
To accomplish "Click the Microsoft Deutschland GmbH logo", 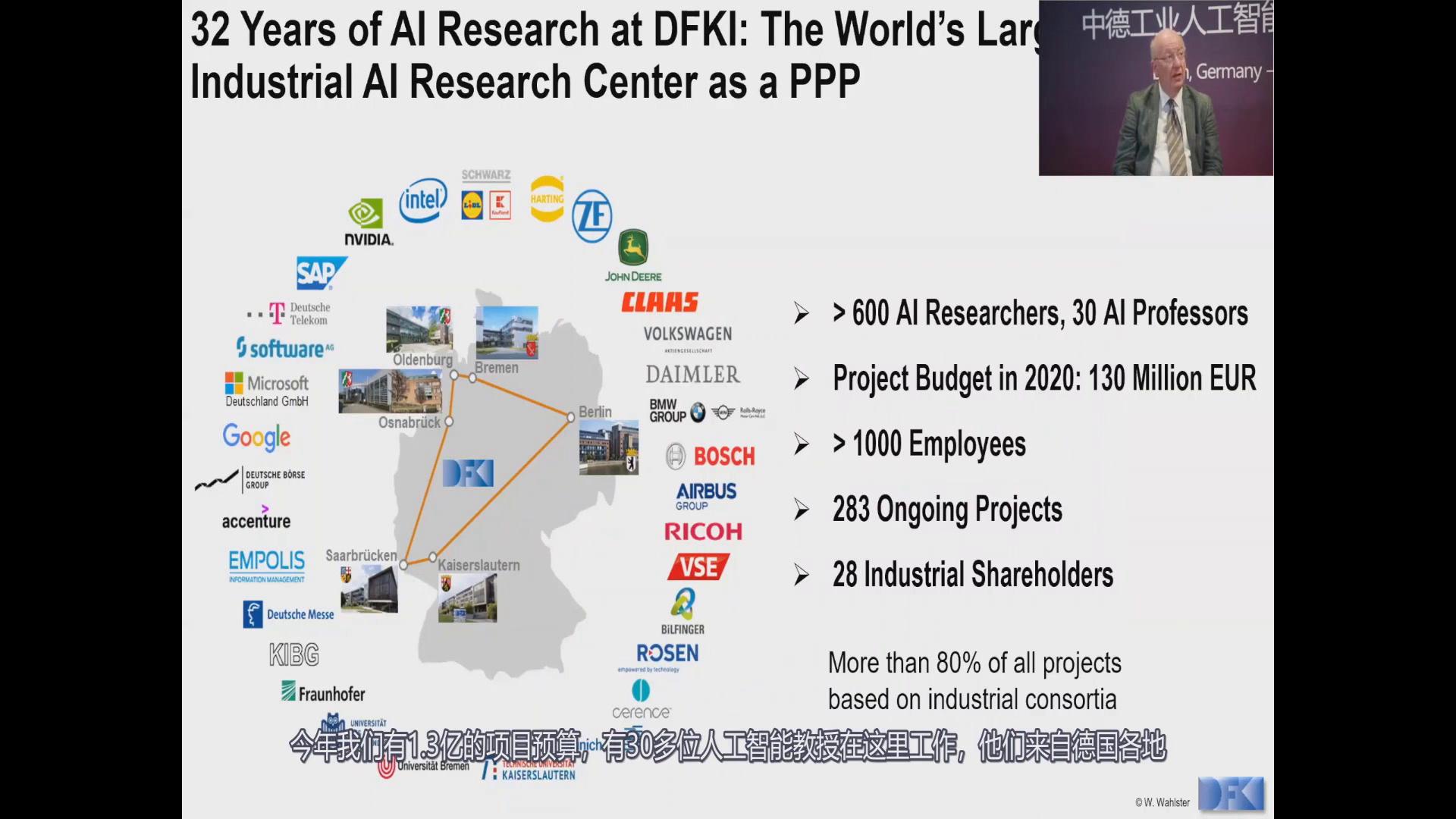I will 267,390.
